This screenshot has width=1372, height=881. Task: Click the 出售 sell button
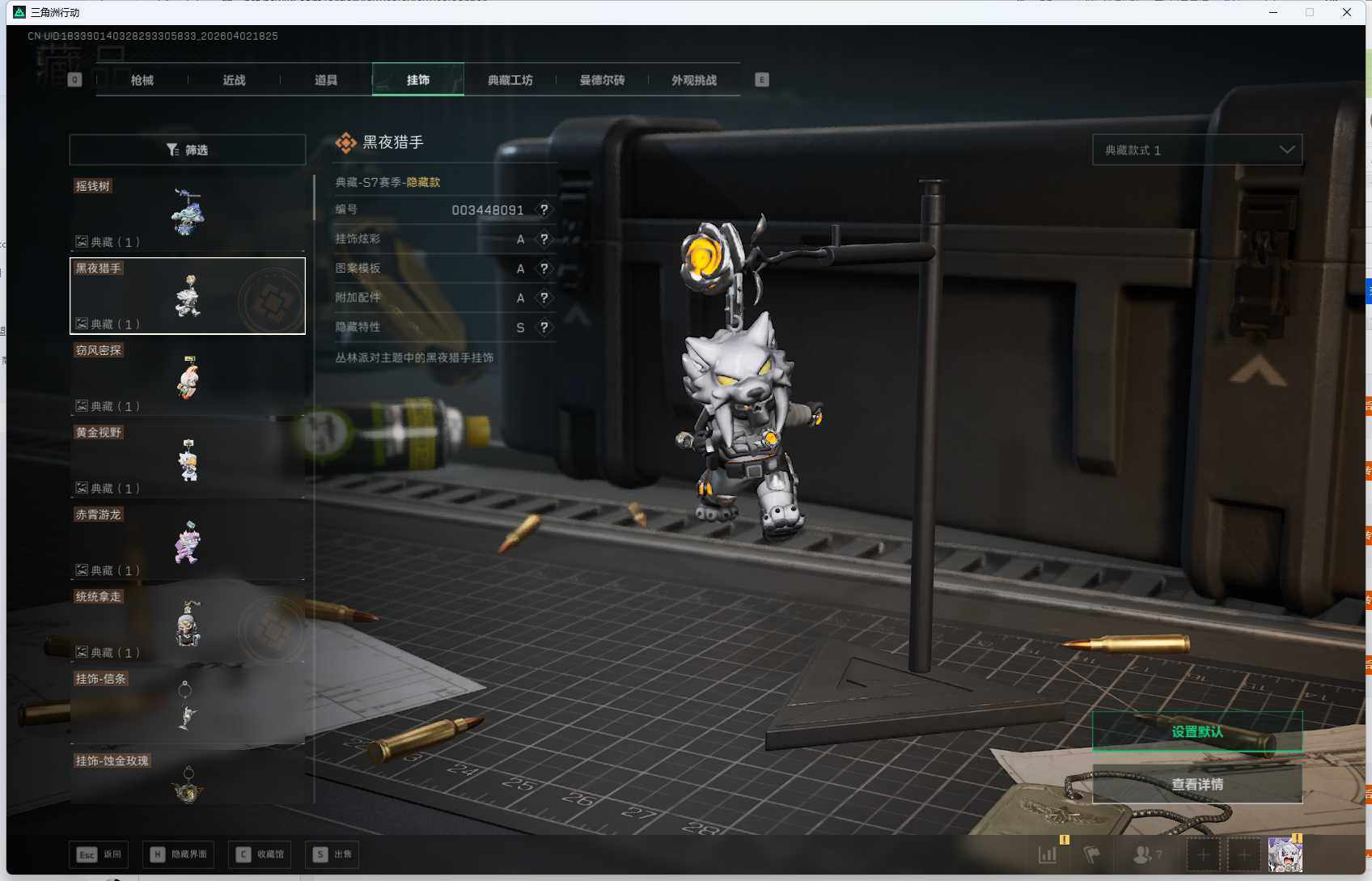click(x=332, y=854)
